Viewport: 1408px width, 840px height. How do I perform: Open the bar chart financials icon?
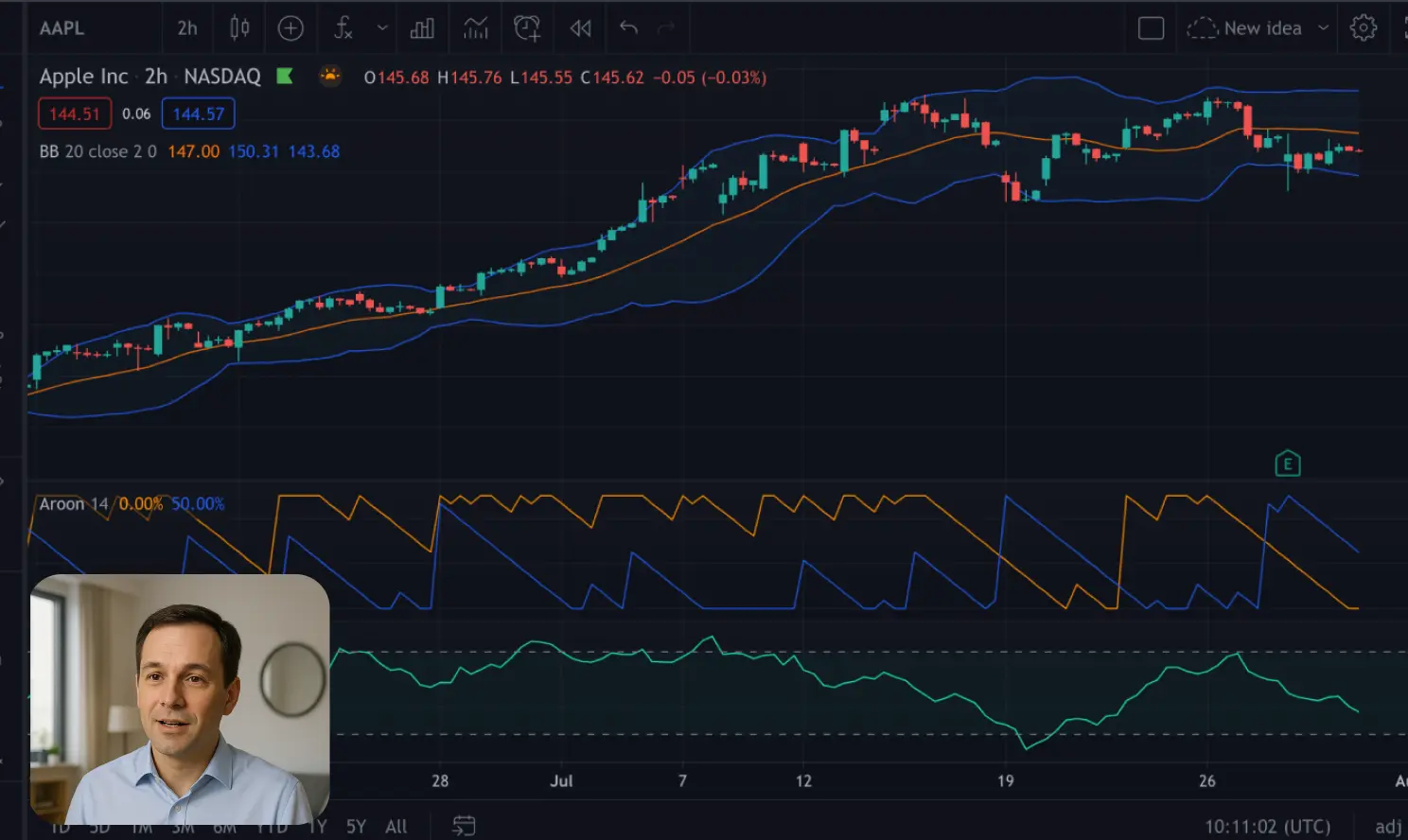(x=422, y=28)
